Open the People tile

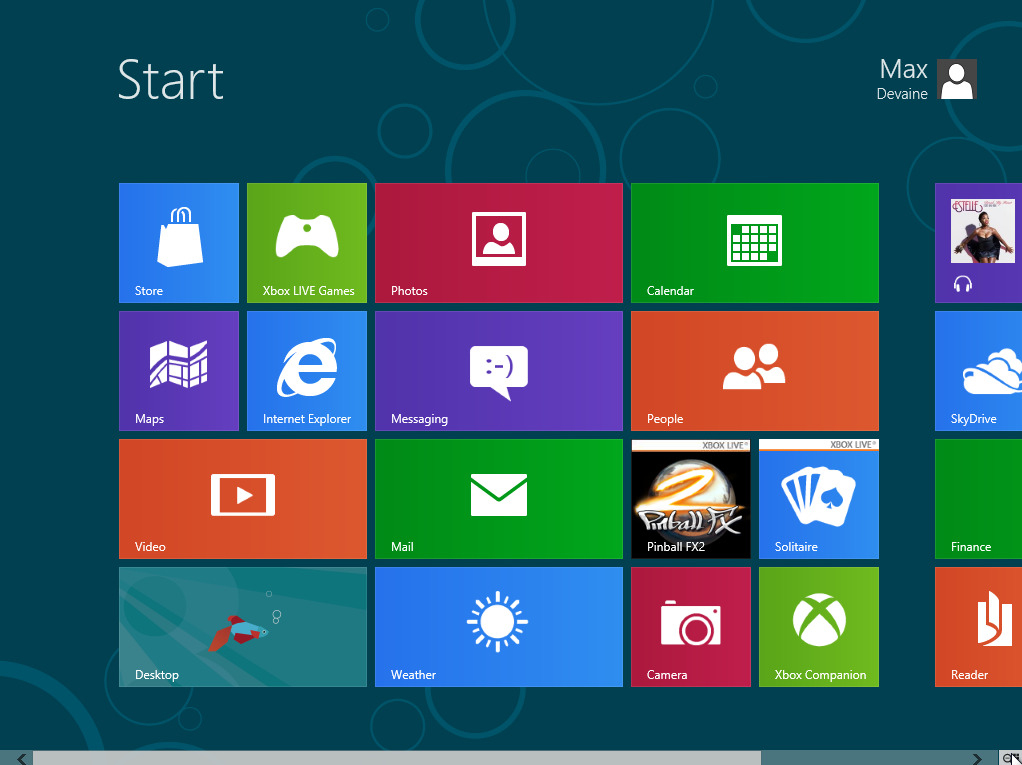pos(755,371)
